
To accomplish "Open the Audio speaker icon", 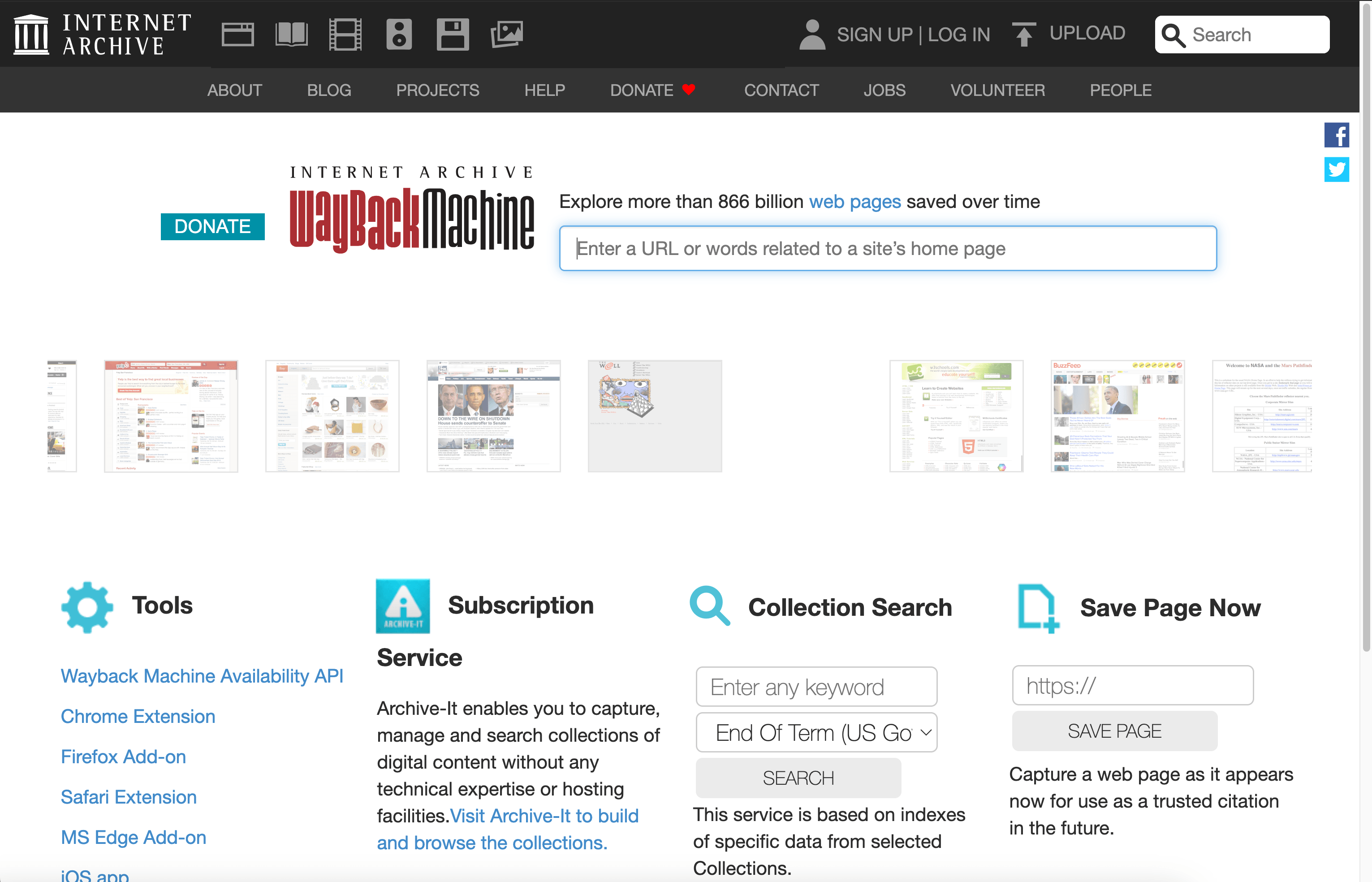I will (399, 35).
